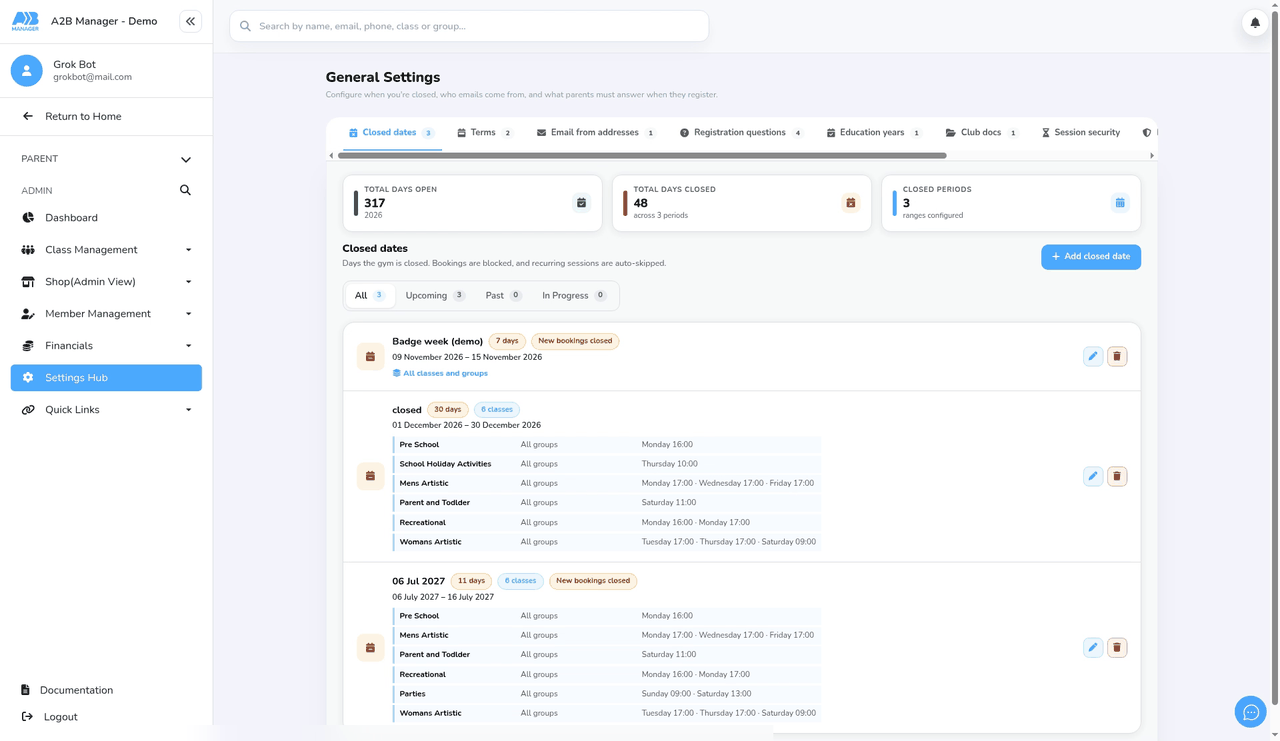This screenshot has height=741, width=1280.
Task: Expand Quick Links submenu
Action: (x=188, y=410)
